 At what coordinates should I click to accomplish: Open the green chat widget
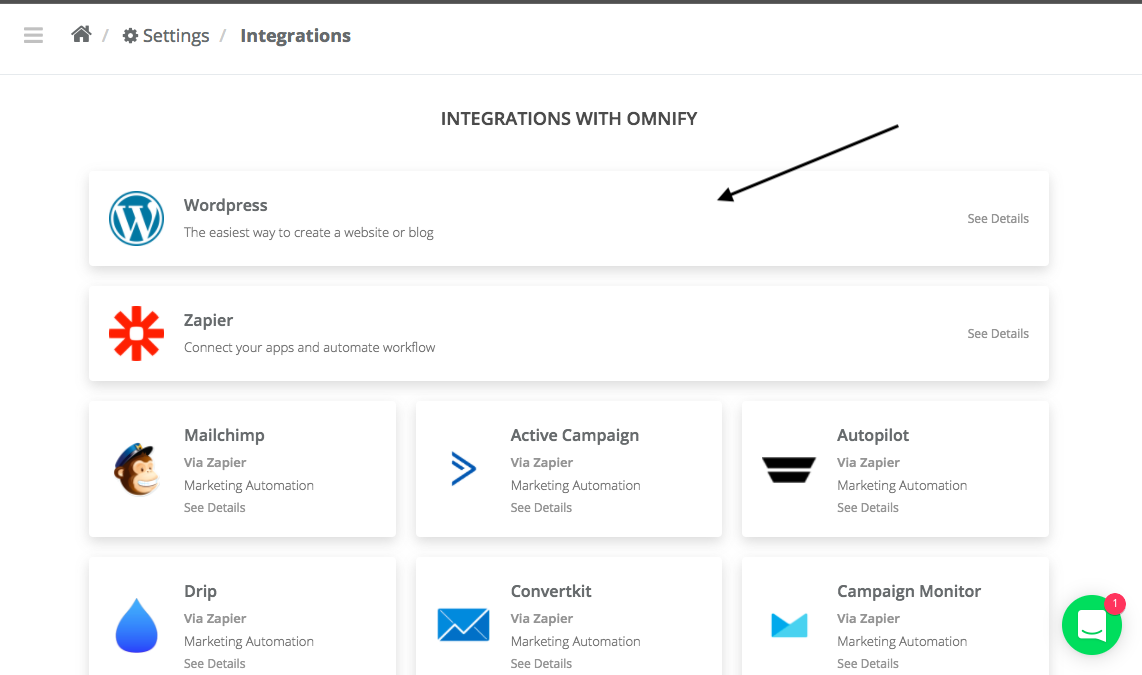pyautogui.click(x=1092, y=625)
